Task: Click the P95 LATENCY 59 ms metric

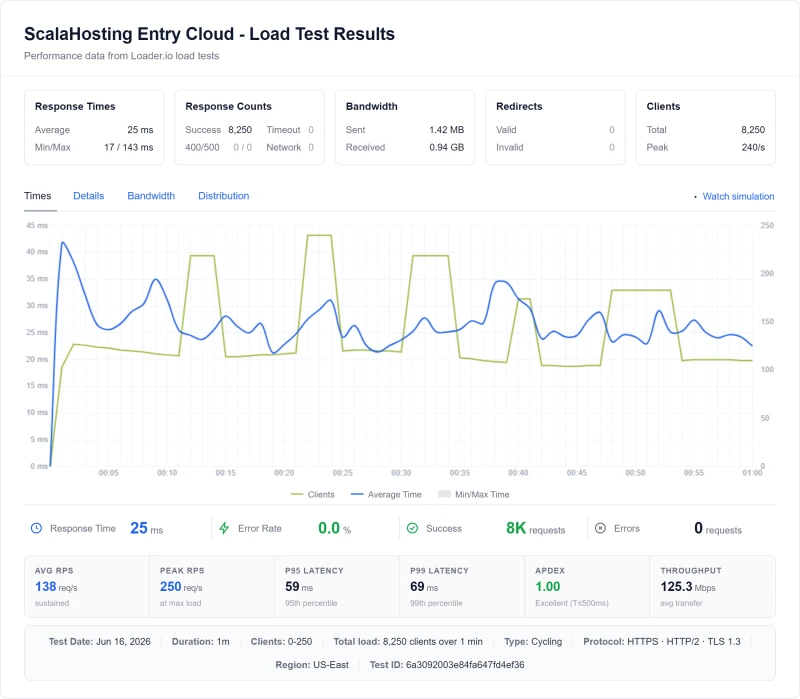Action: (299, 587)
